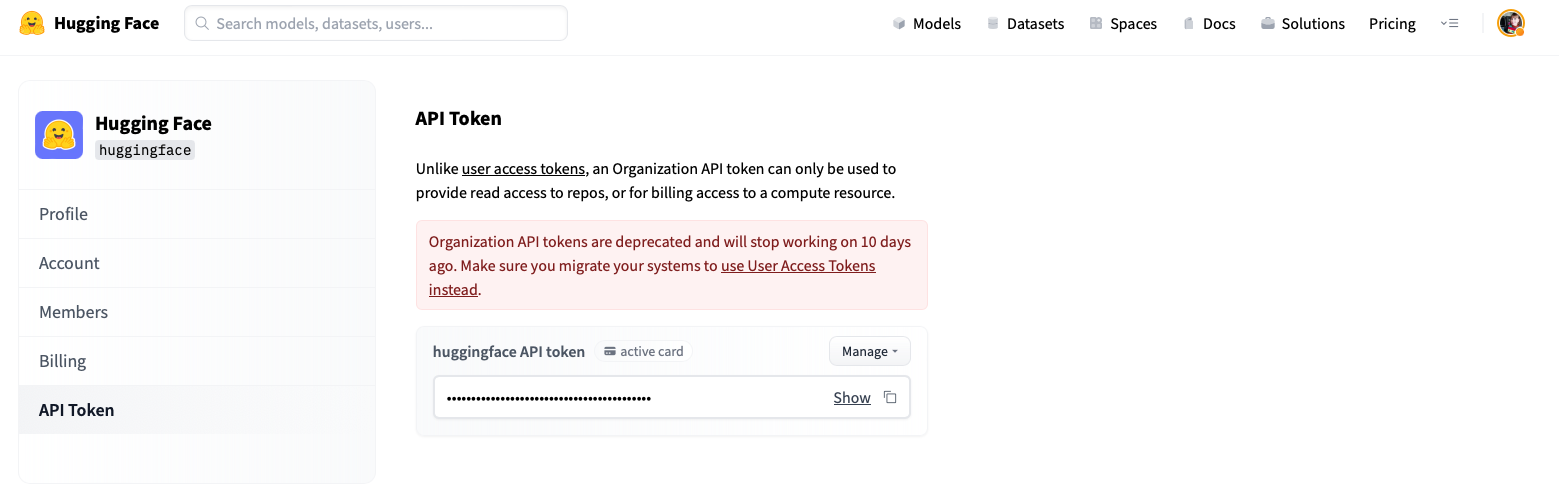Screen dimensions: 1559x495
Task: Open Datasets from the top navigation
Action: pyautogui.click(x=1025, y=24)
